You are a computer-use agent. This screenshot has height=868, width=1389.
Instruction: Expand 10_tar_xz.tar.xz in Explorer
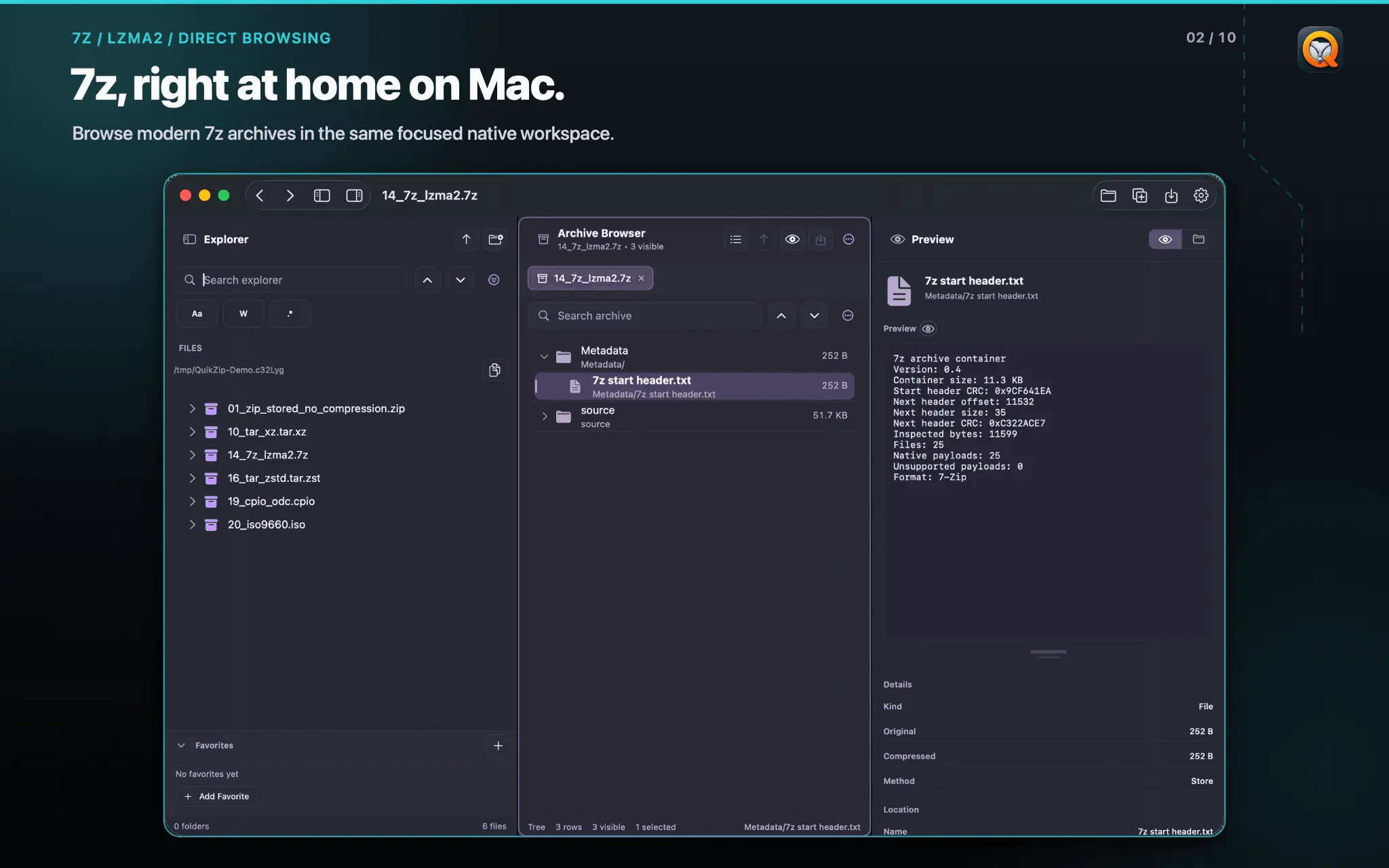192,432
